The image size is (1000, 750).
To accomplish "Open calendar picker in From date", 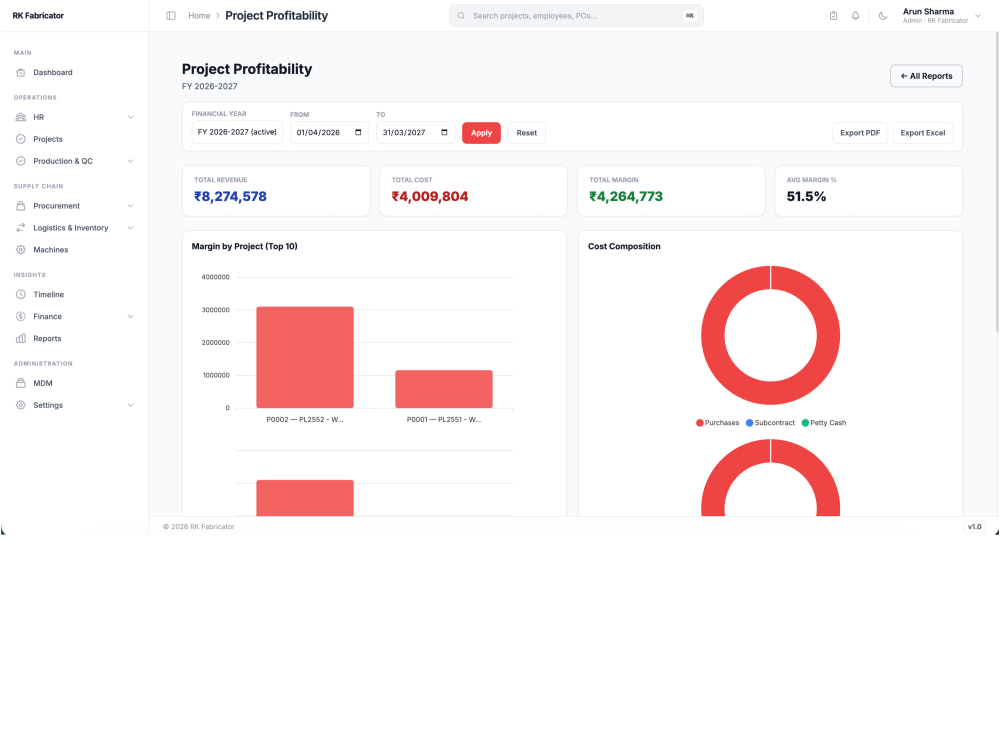I will pyautogui.click(x=358, y=133).
